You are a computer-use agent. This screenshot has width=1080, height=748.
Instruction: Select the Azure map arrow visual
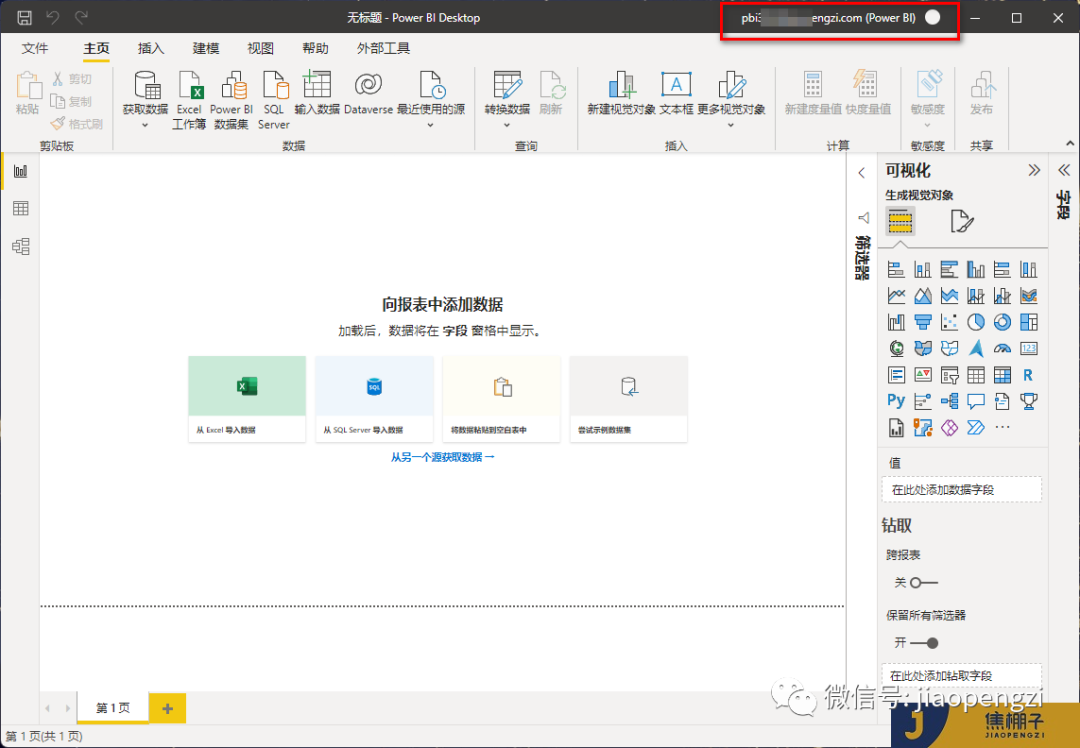click(x=976, y=349)
